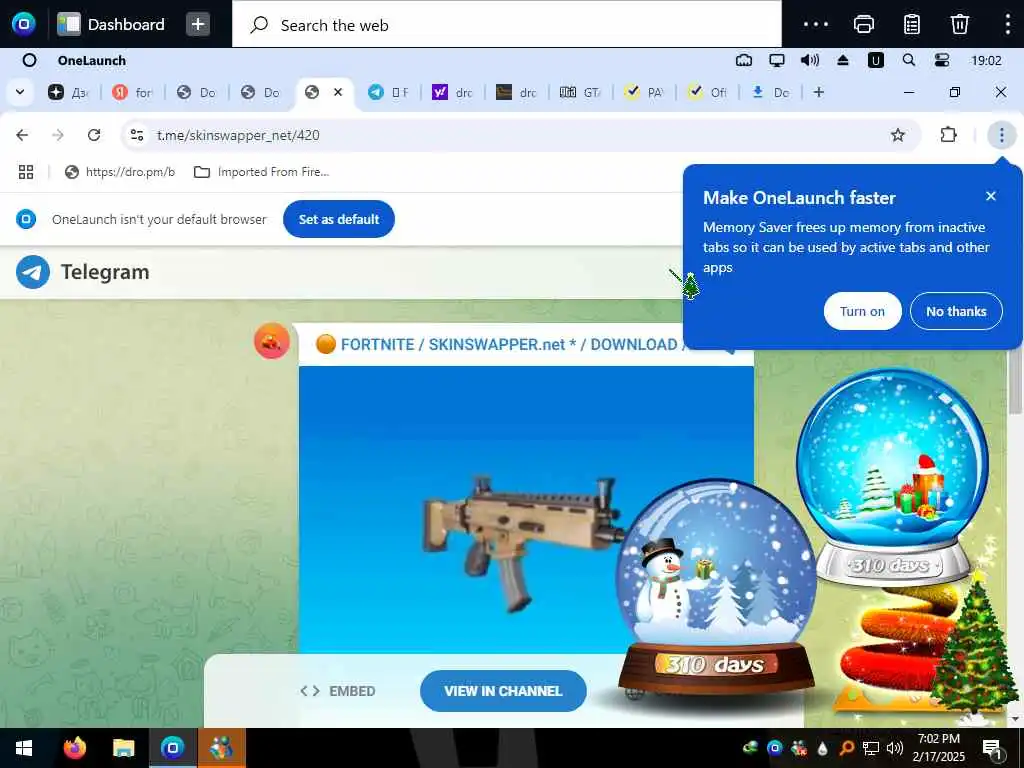Bookmark this page with the star icon

click(x=898, y=135)
